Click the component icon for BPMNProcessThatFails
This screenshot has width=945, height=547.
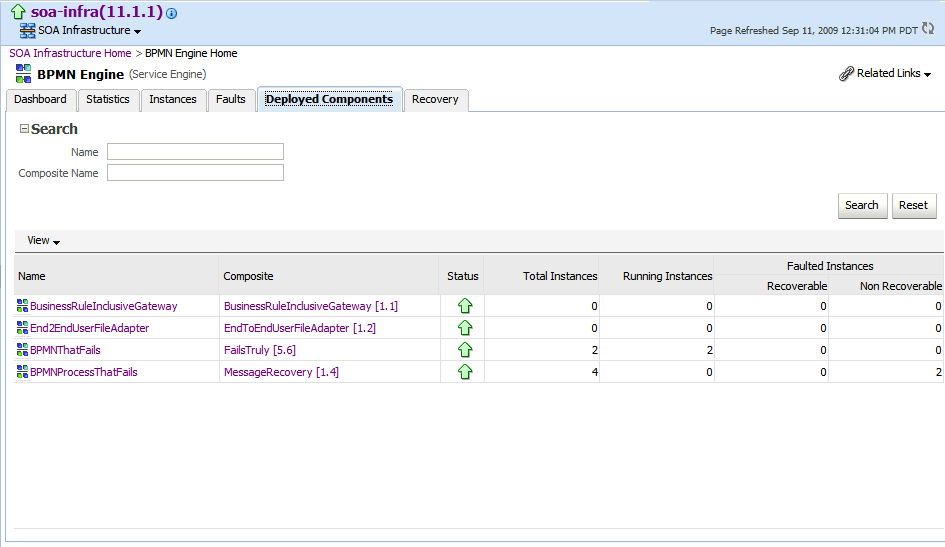pos(22,372)
